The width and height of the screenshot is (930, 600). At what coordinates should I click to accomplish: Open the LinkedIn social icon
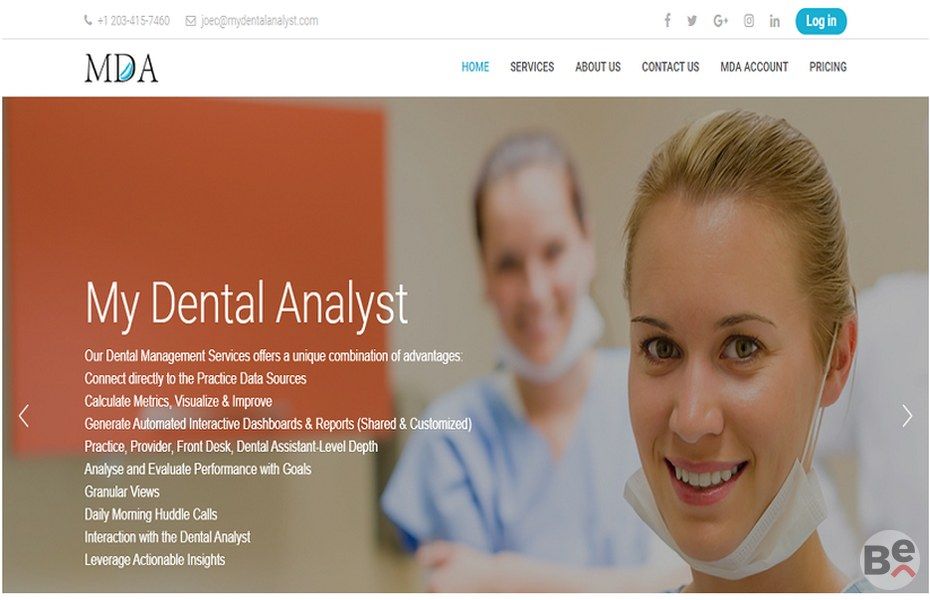pyautogui.click(x=775, y=21)
